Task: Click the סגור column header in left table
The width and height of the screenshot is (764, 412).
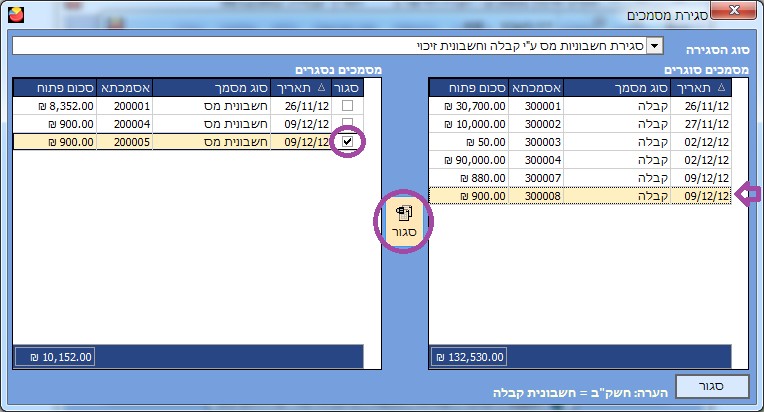Action: (347, 88)
